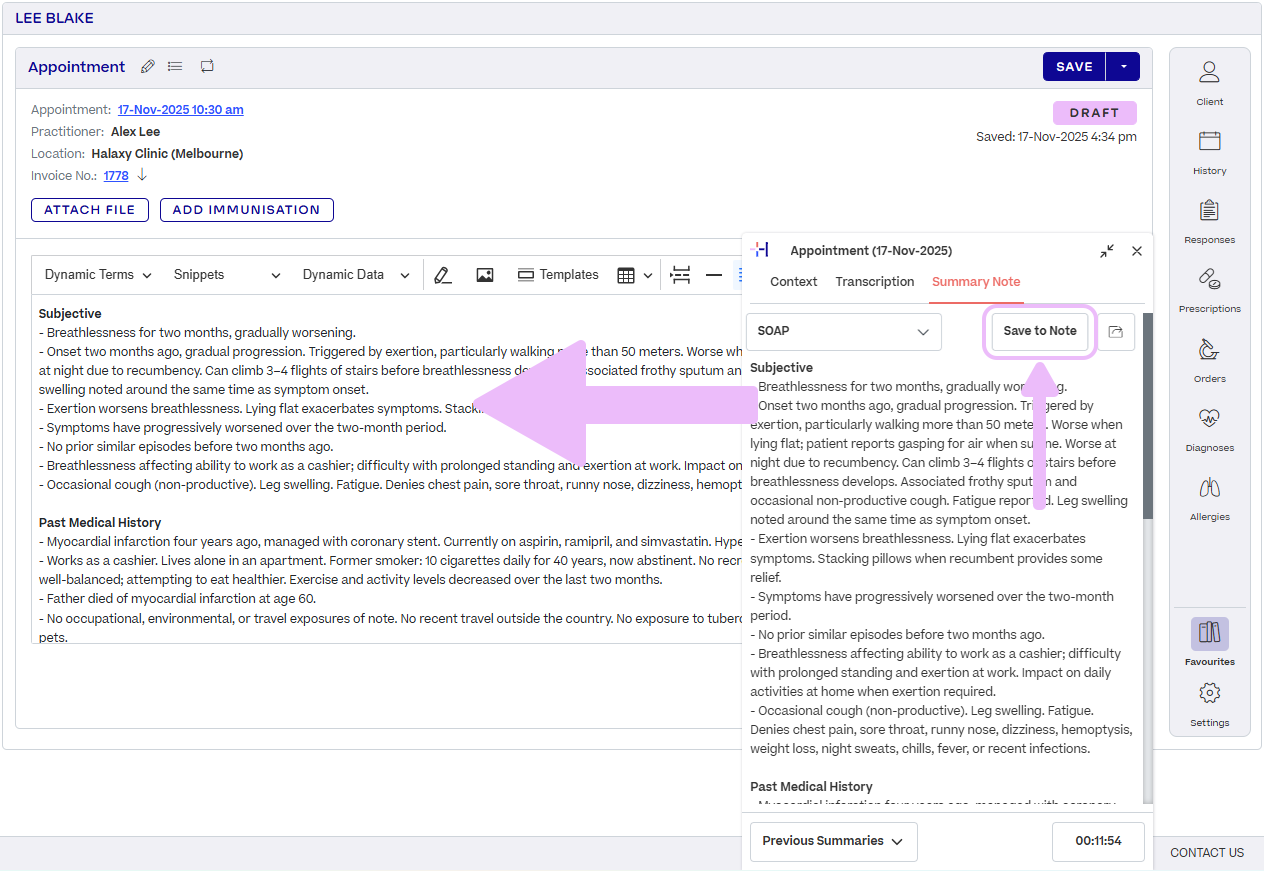
Task: Click the DRAFT status badge
Action: pos(1094,113)
